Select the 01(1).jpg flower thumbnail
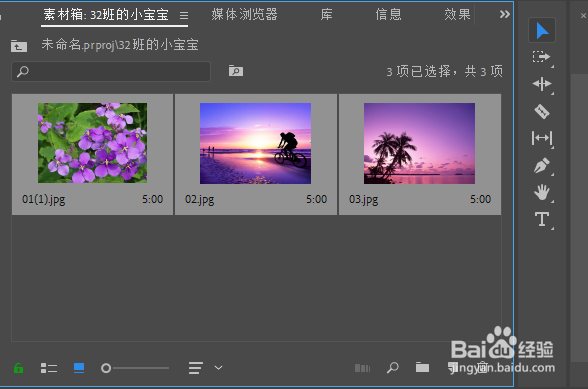Screen dimensions: 588x389 92,143
